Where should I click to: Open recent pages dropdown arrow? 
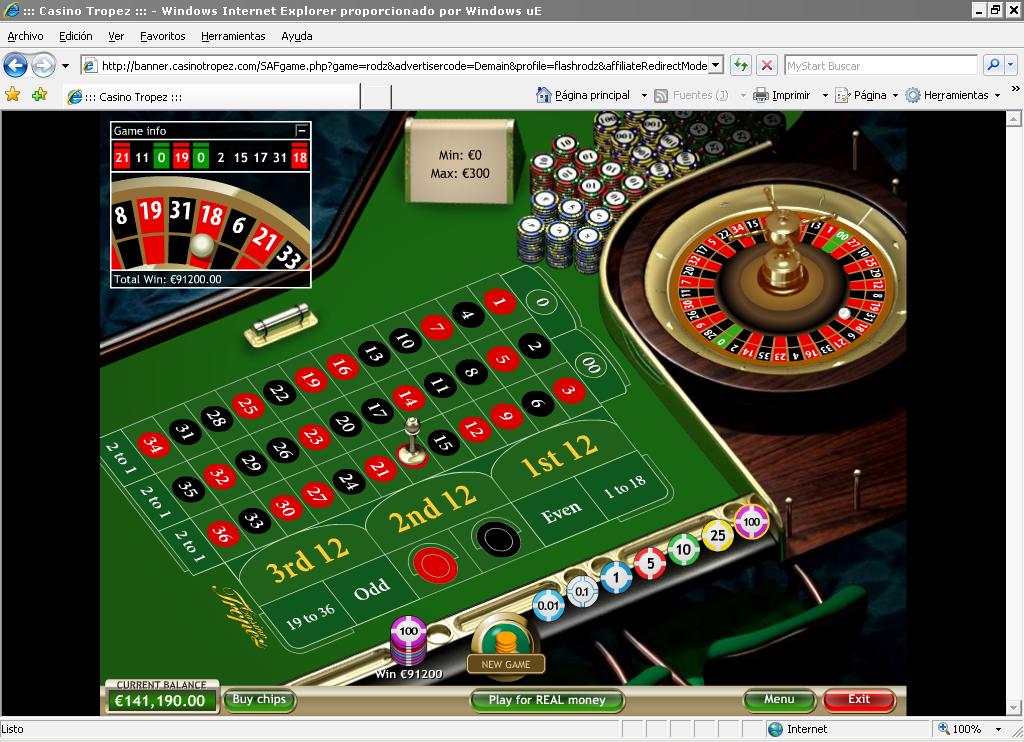point(65,66)
